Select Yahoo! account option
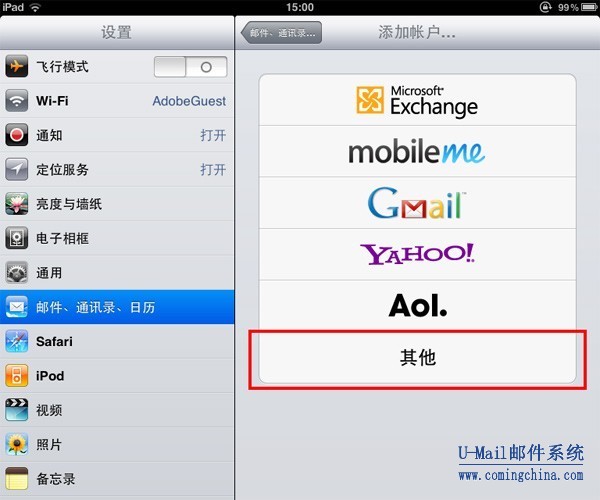The width and height of the screenshot is (600, 500). tap(417, 255)
